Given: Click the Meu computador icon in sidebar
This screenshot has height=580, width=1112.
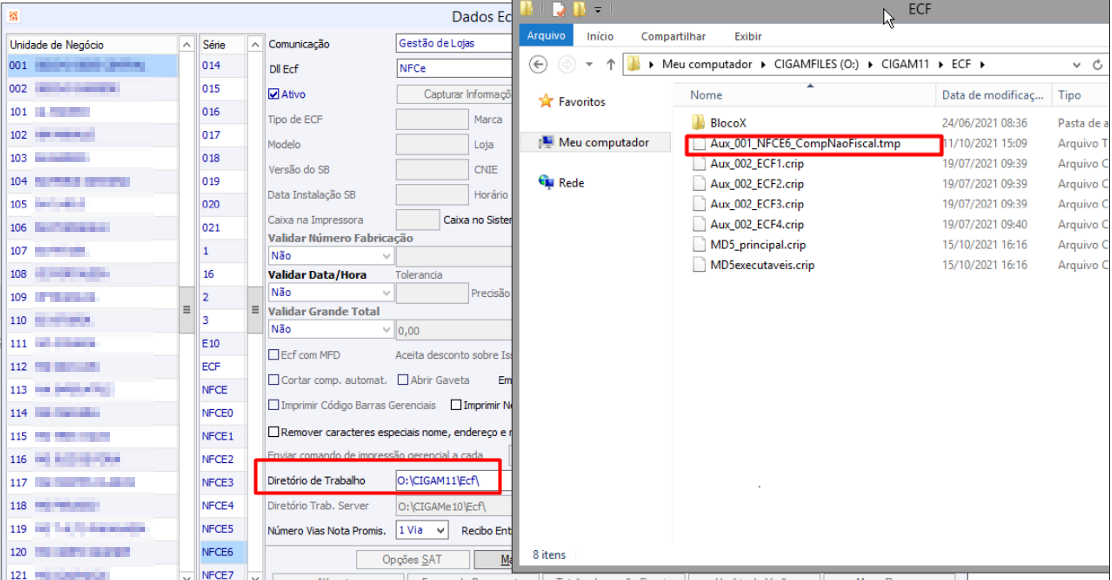Looking at the screenshot, I should click(545, 143).
